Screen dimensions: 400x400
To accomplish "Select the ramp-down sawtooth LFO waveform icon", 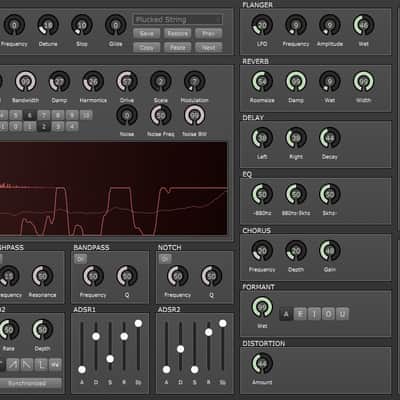I will (27, 364).
